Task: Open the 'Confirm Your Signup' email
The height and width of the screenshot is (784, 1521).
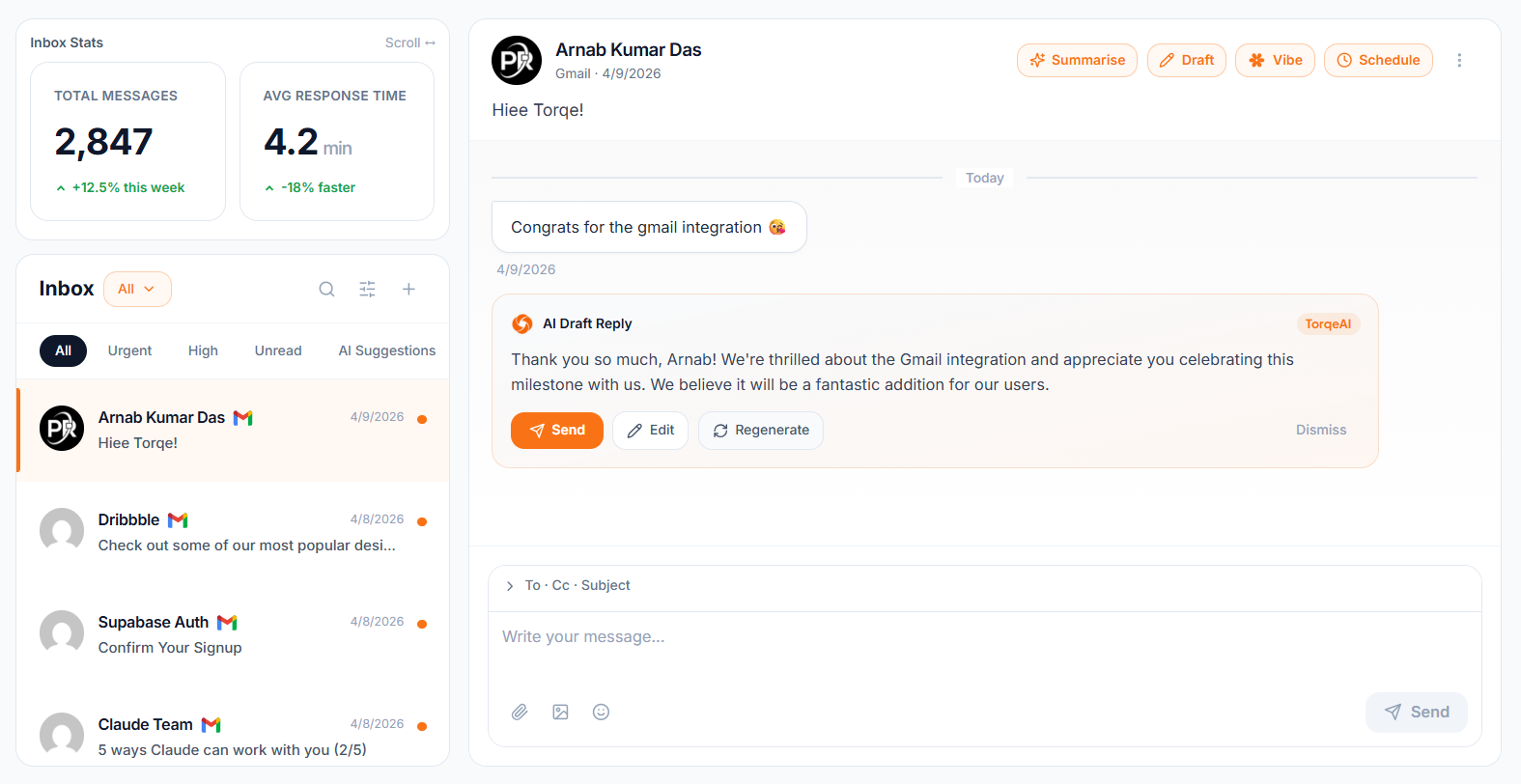Action: click(x=233, y=635)
